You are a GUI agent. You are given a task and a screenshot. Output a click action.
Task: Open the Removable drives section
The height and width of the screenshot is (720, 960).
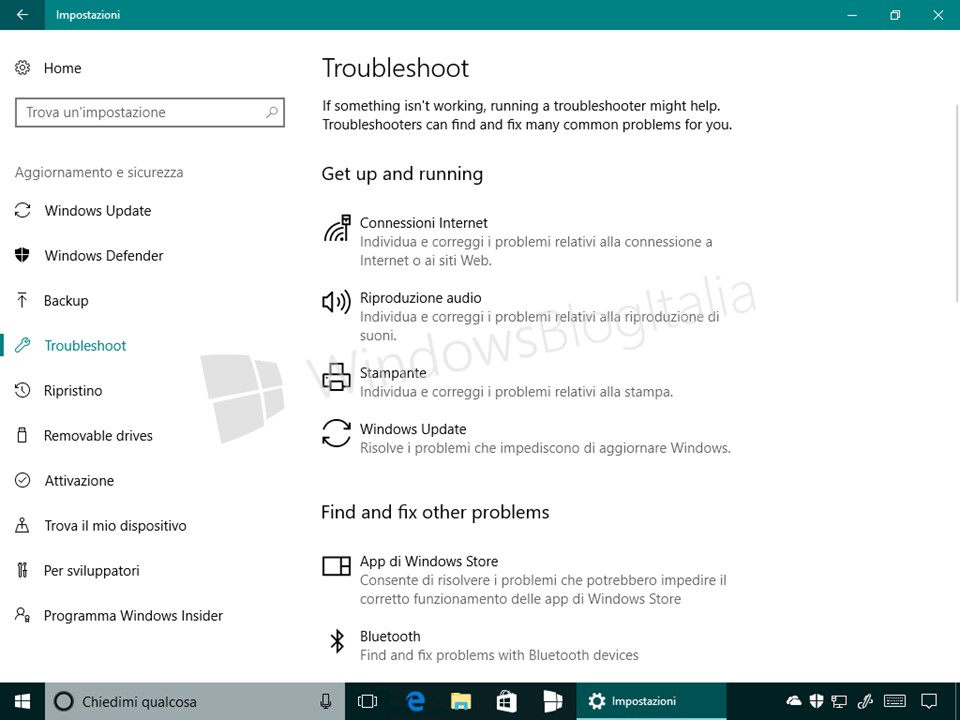click(98, 435)
